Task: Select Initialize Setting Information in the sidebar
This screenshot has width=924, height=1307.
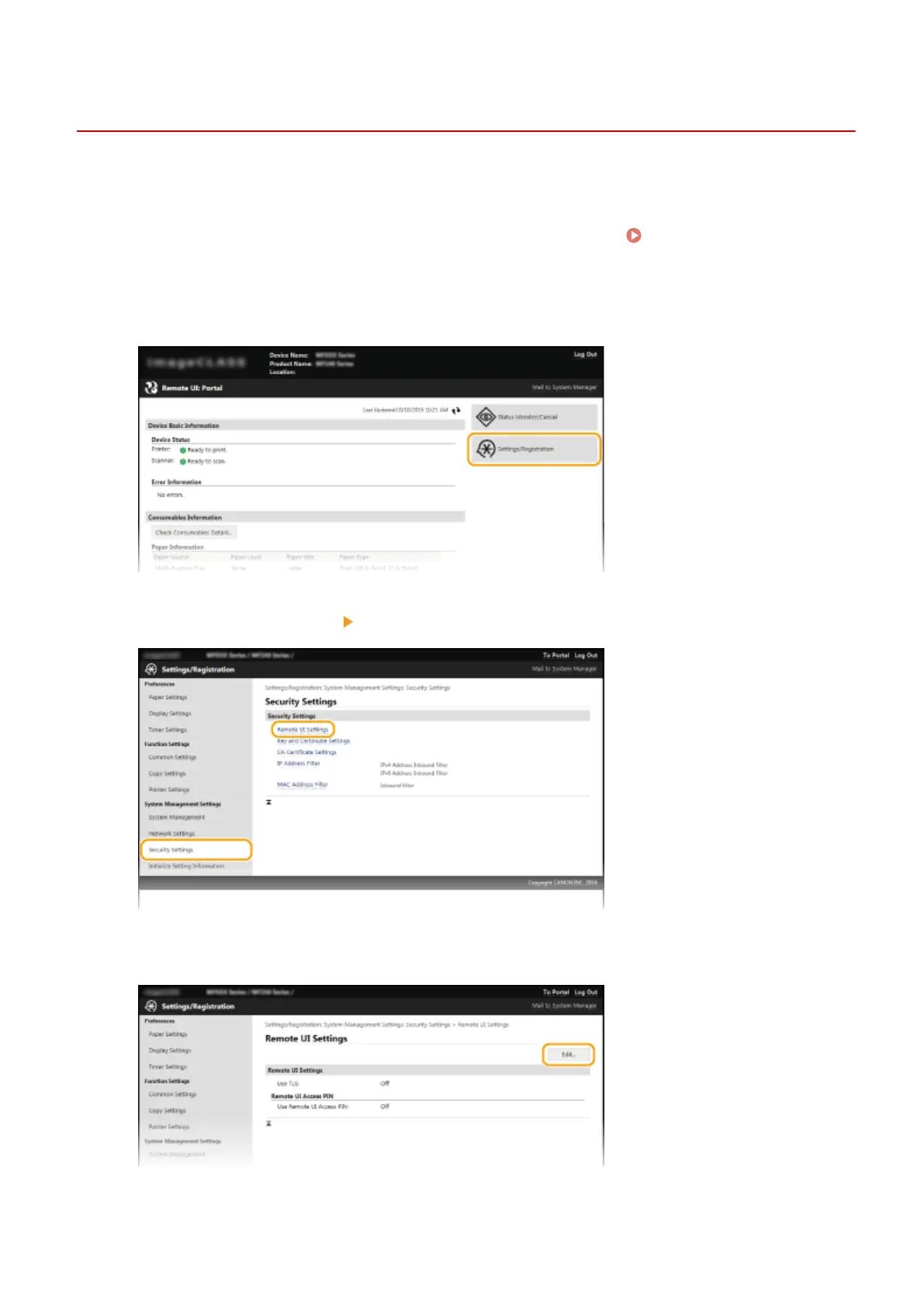Action: (186, 866)
